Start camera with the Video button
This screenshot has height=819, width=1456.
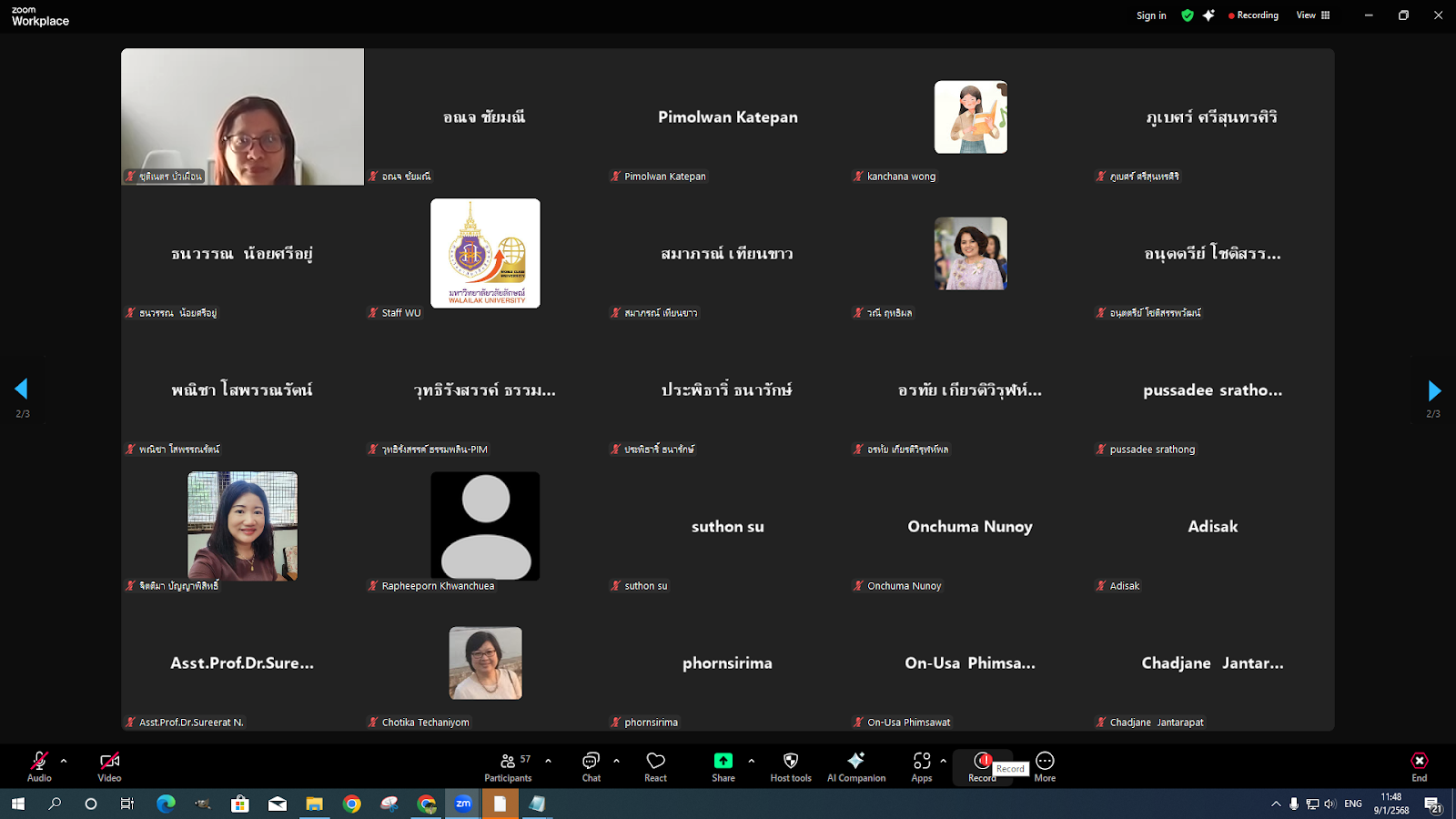(109, 765)
